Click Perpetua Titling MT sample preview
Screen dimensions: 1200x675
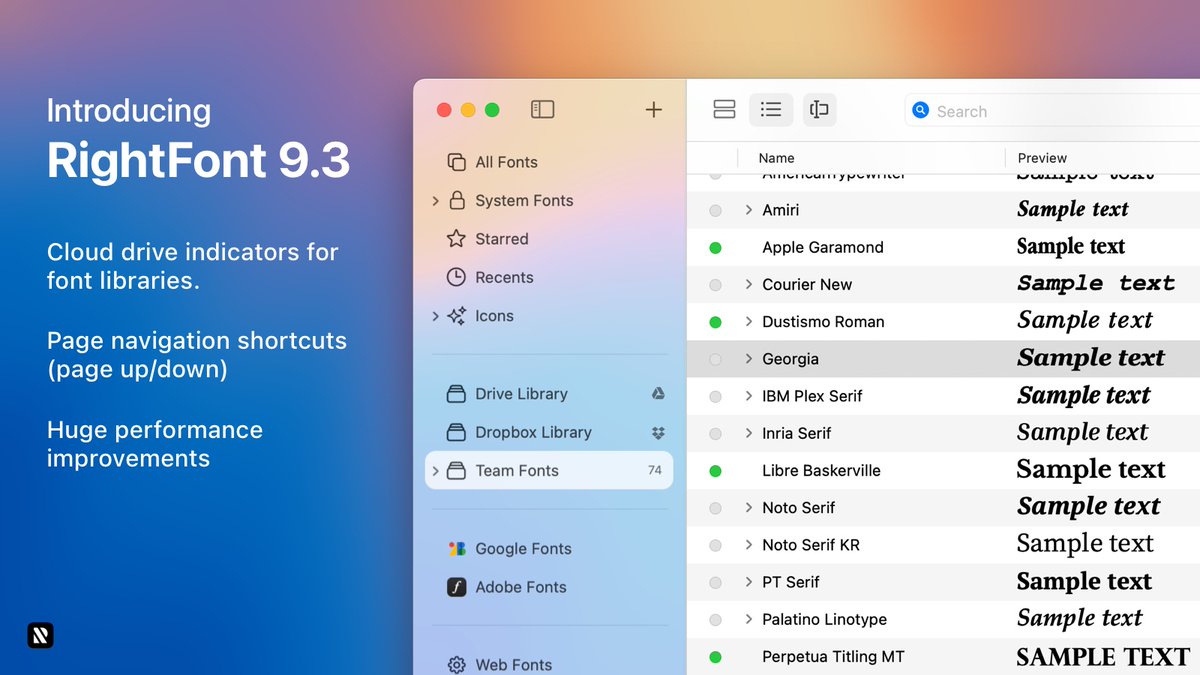(x=1103, y=657)
